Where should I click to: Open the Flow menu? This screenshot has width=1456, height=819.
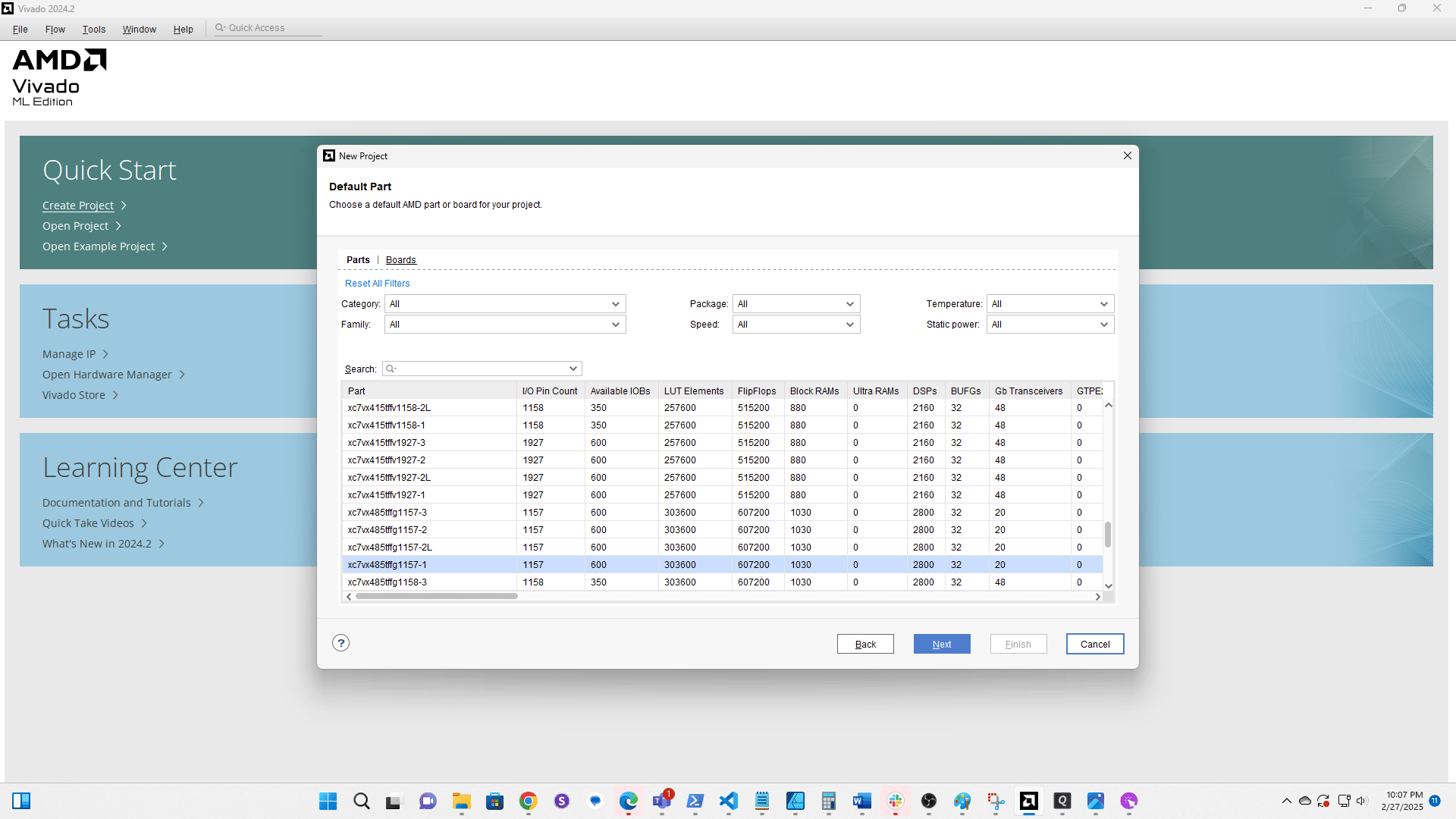point(55,29)
